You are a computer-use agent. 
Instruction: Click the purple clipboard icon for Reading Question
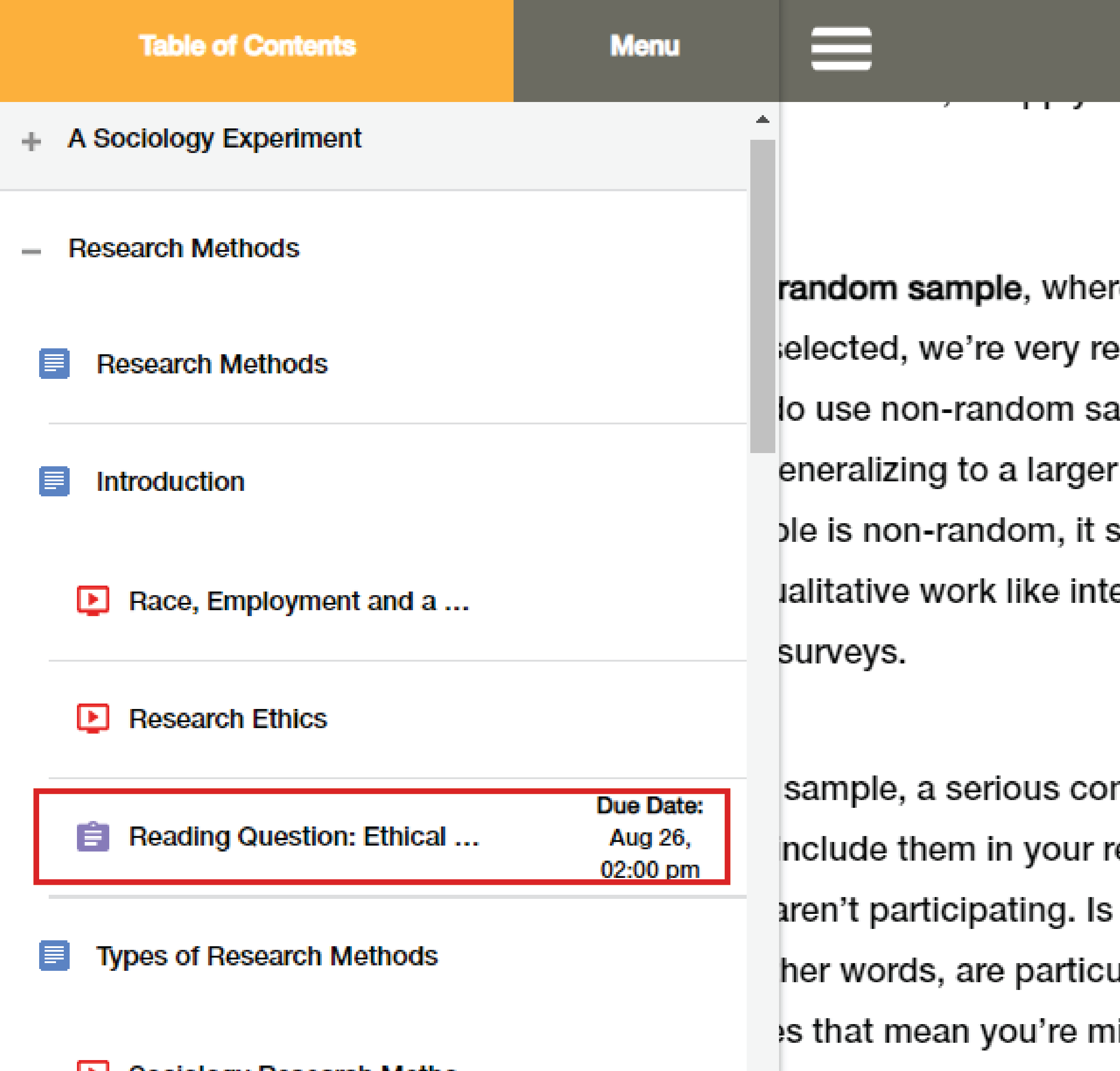(93, 836)
